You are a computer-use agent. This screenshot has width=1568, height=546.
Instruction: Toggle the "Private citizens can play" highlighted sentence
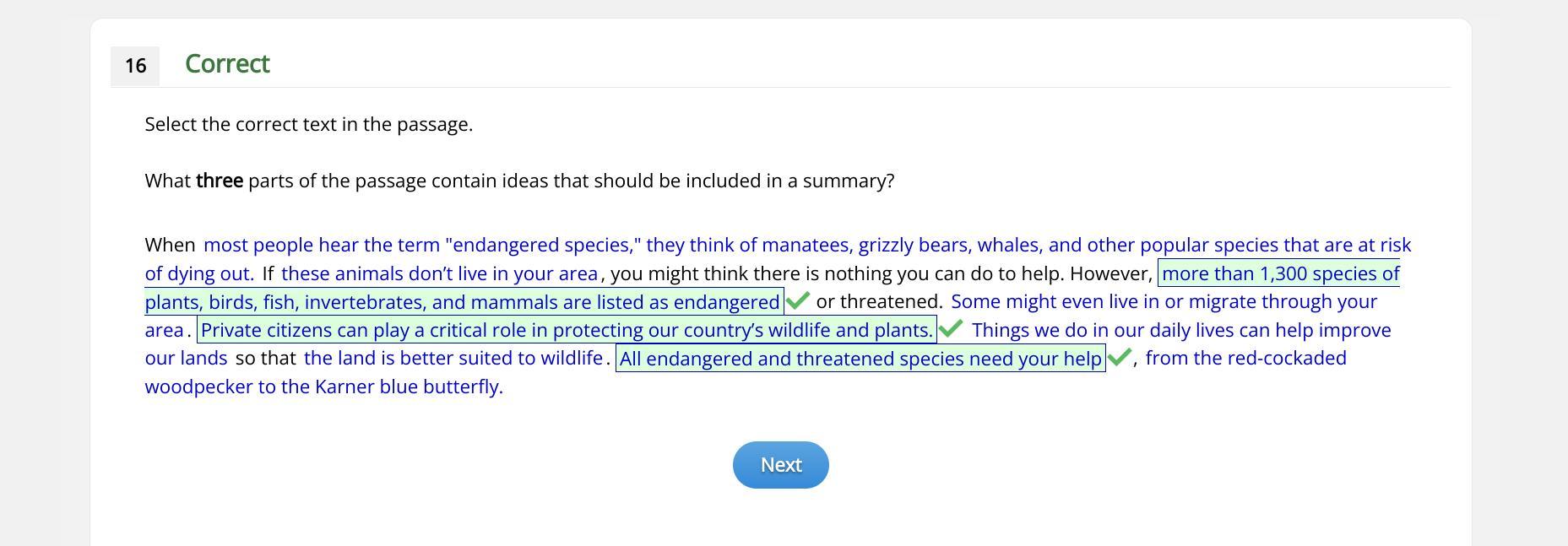click(x=567, y=330)
